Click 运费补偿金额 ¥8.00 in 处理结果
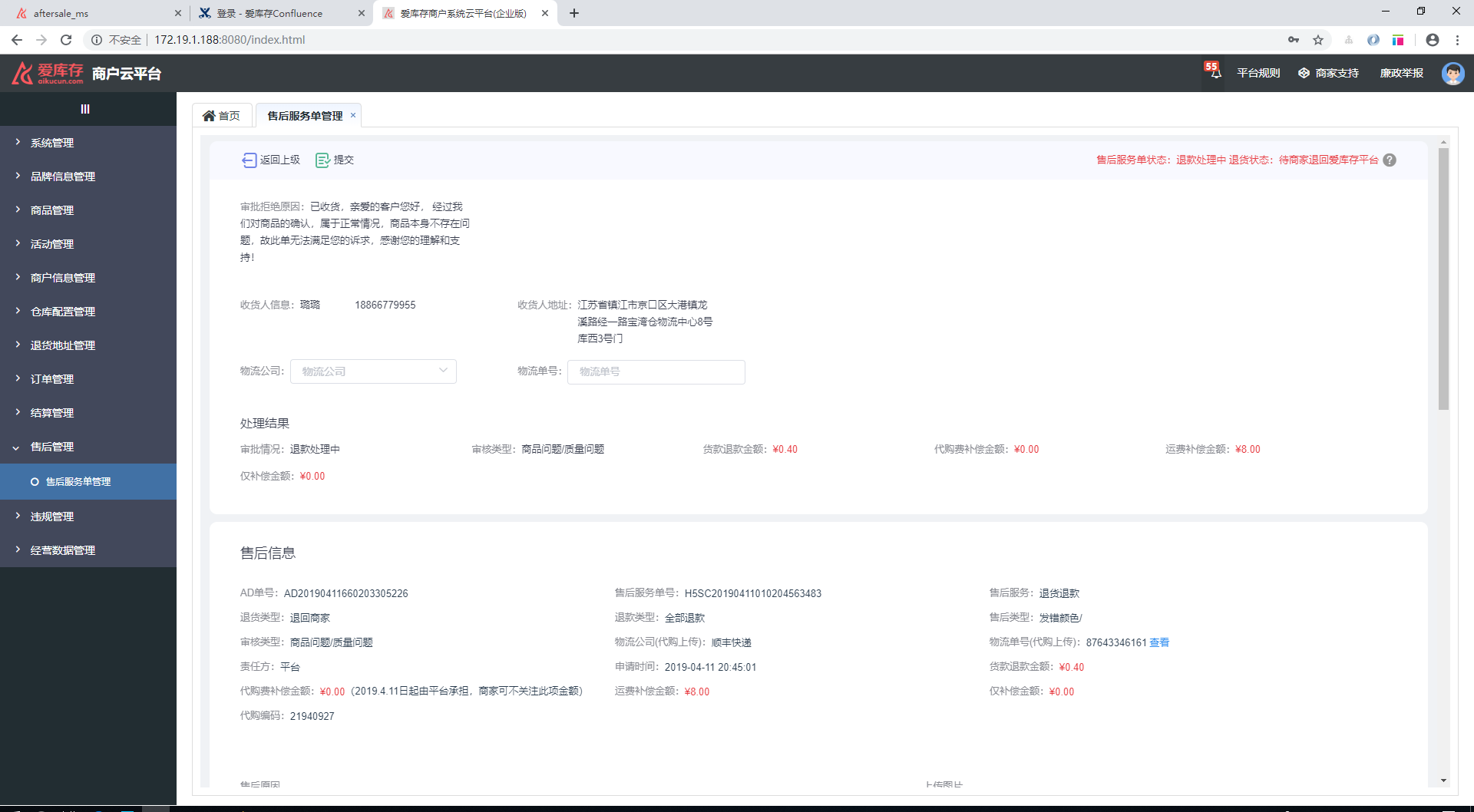This screenshot has width=1474, height=812. click(1248, 449)
